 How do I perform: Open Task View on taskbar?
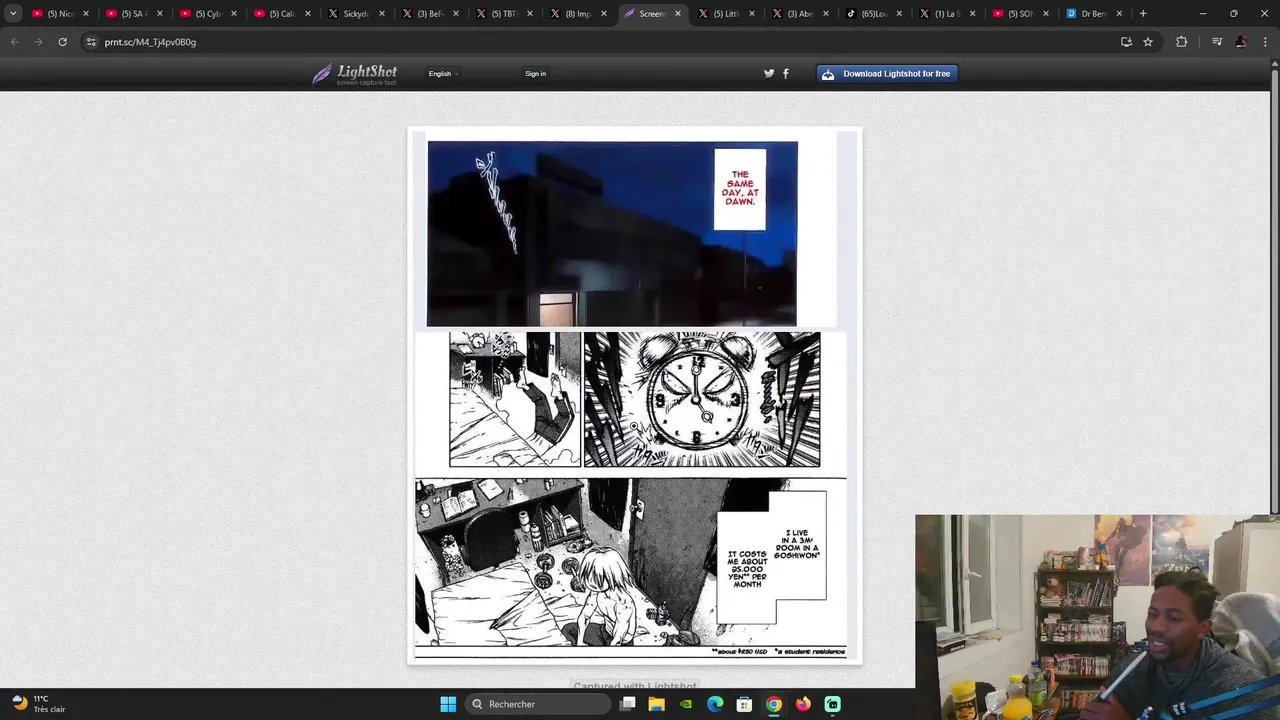[x=627, y=704]
